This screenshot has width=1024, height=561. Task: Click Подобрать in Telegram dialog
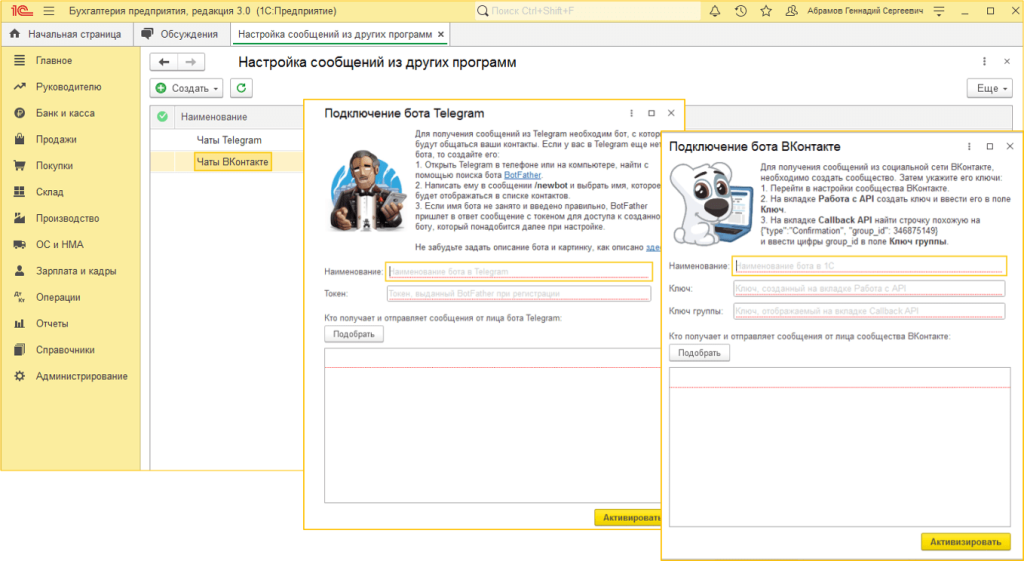(354, 334)
